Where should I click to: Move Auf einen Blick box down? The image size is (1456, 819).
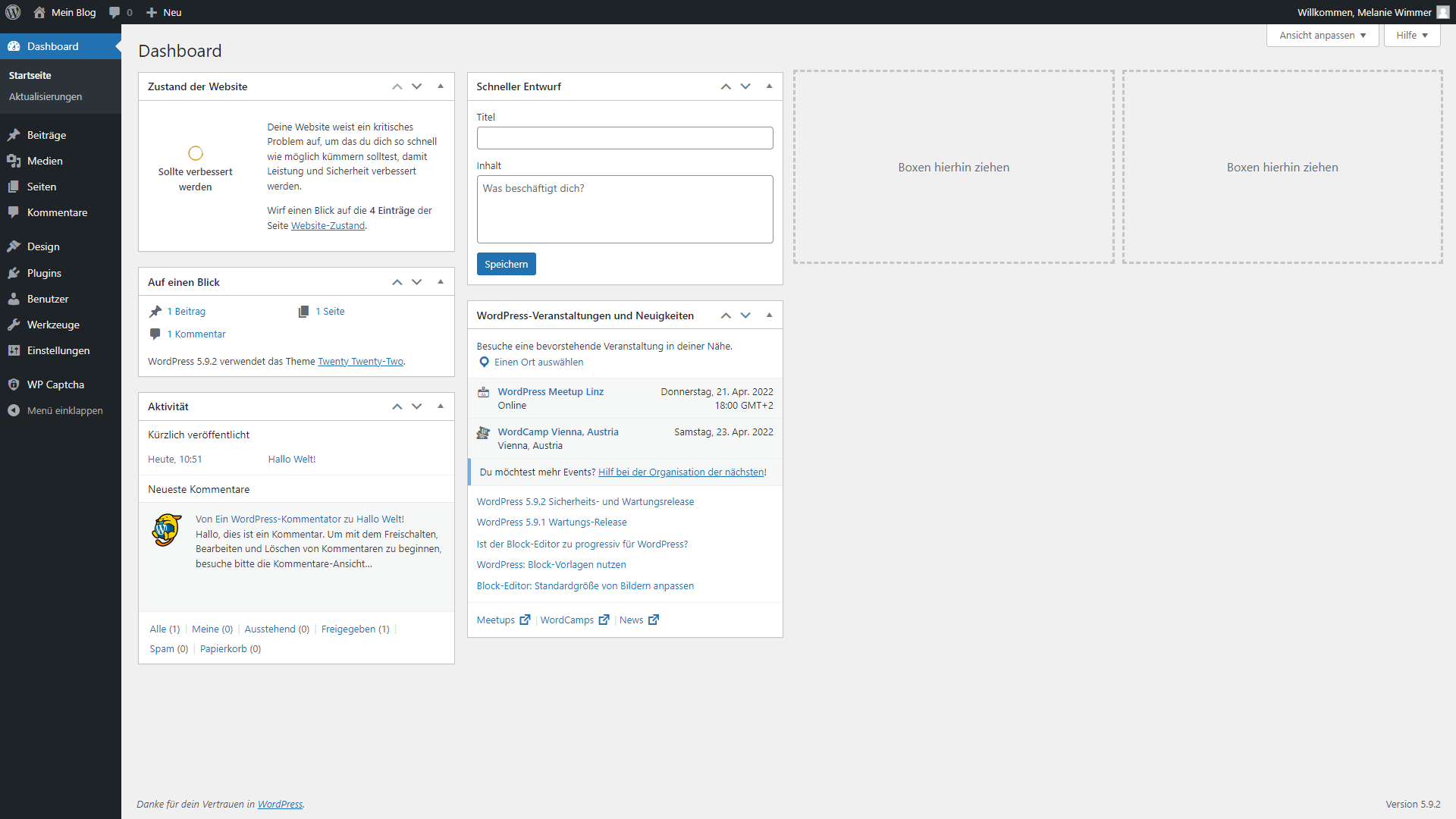click(417, 282)
